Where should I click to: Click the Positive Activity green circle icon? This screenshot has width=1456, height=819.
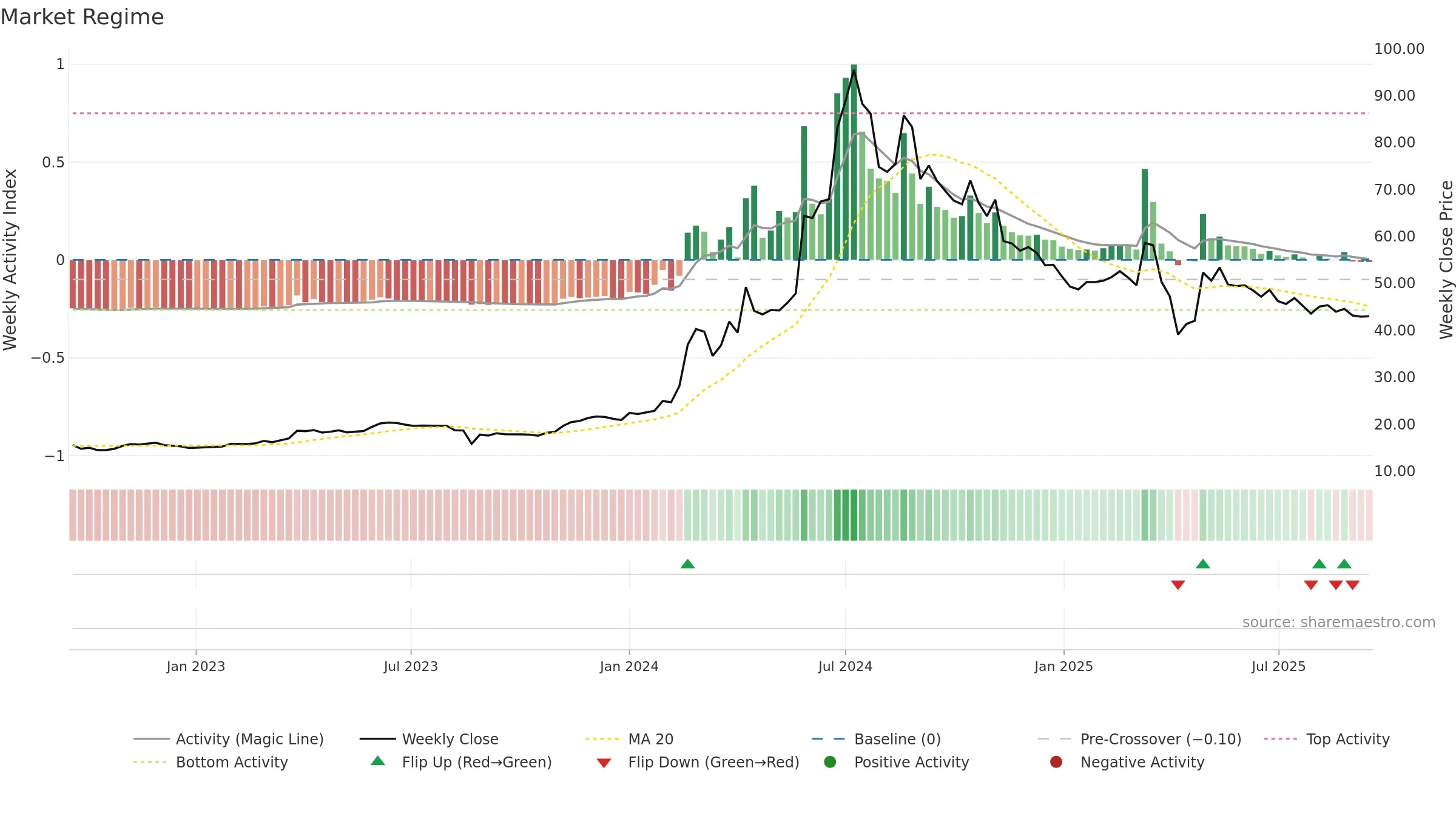pos(830,762)
